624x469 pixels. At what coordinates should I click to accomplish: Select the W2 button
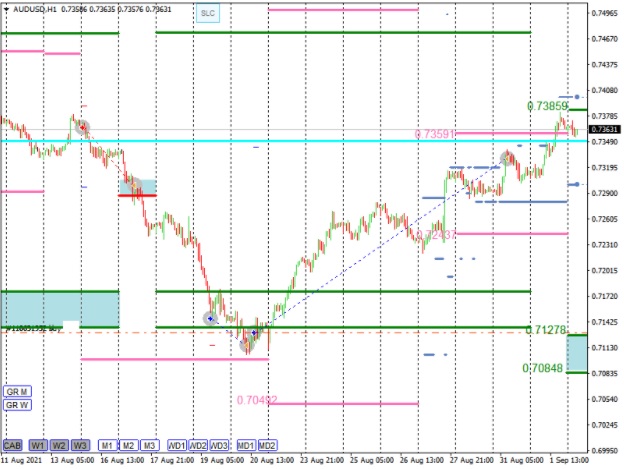[59, 445]
